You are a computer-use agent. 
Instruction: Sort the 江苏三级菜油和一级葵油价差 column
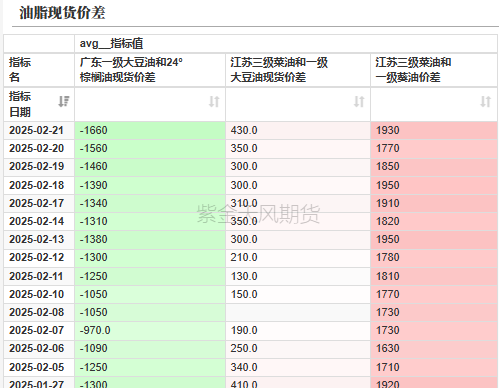(486, 101)
